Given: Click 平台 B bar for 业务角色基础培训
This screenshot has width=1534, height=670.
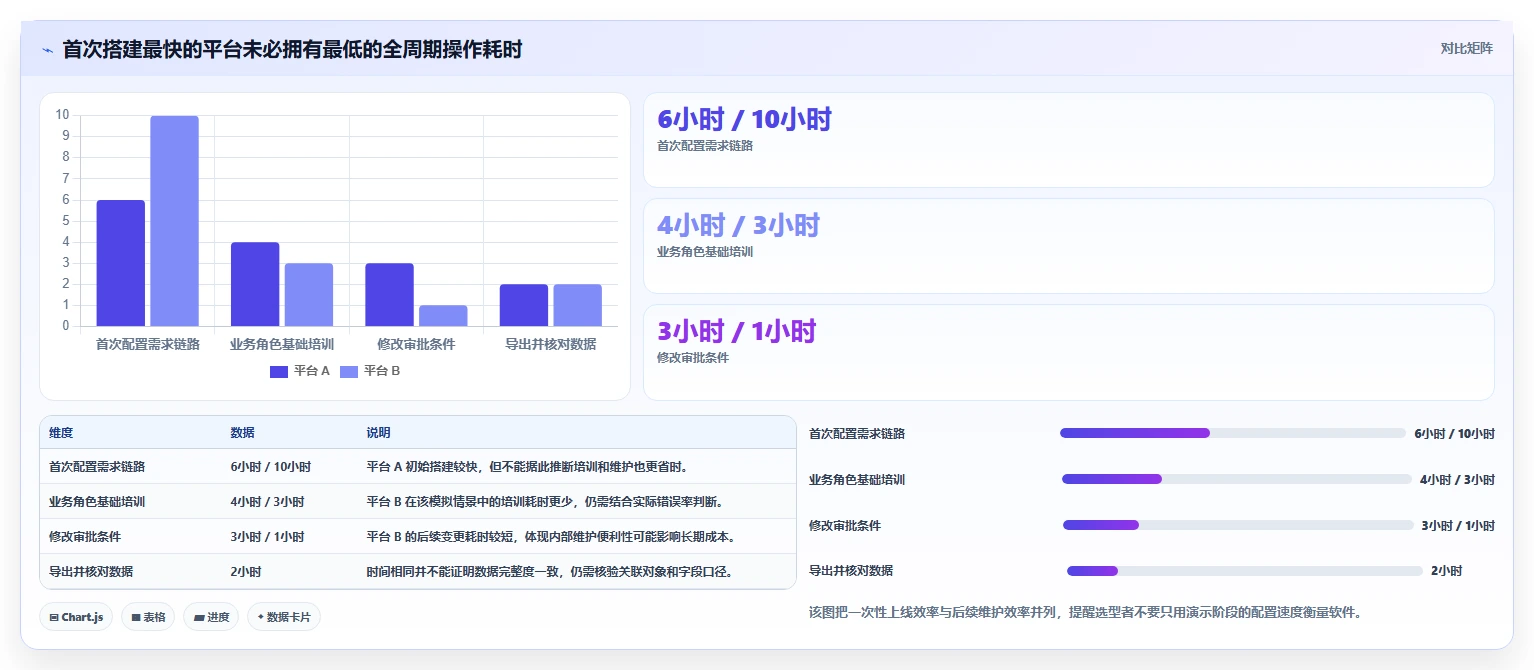Looking at the screenshot, I should pos(309,295).
